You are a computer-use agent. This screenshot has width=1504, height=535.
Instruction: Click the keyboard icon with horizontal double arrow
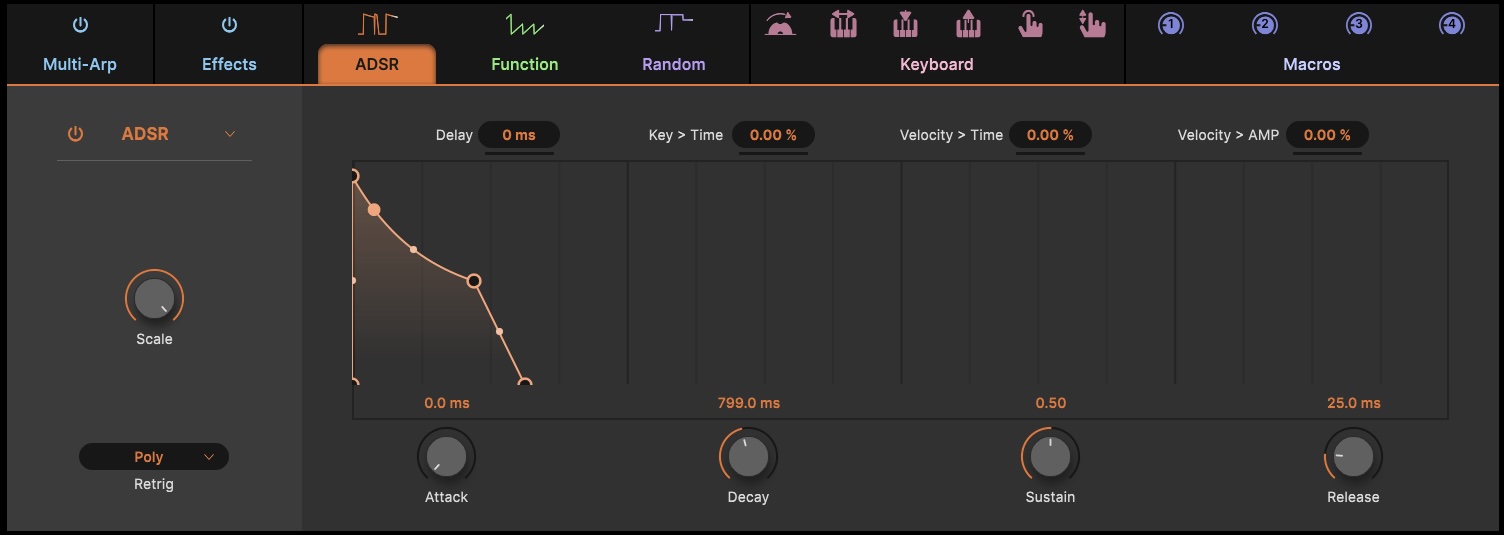coord(843,23)
